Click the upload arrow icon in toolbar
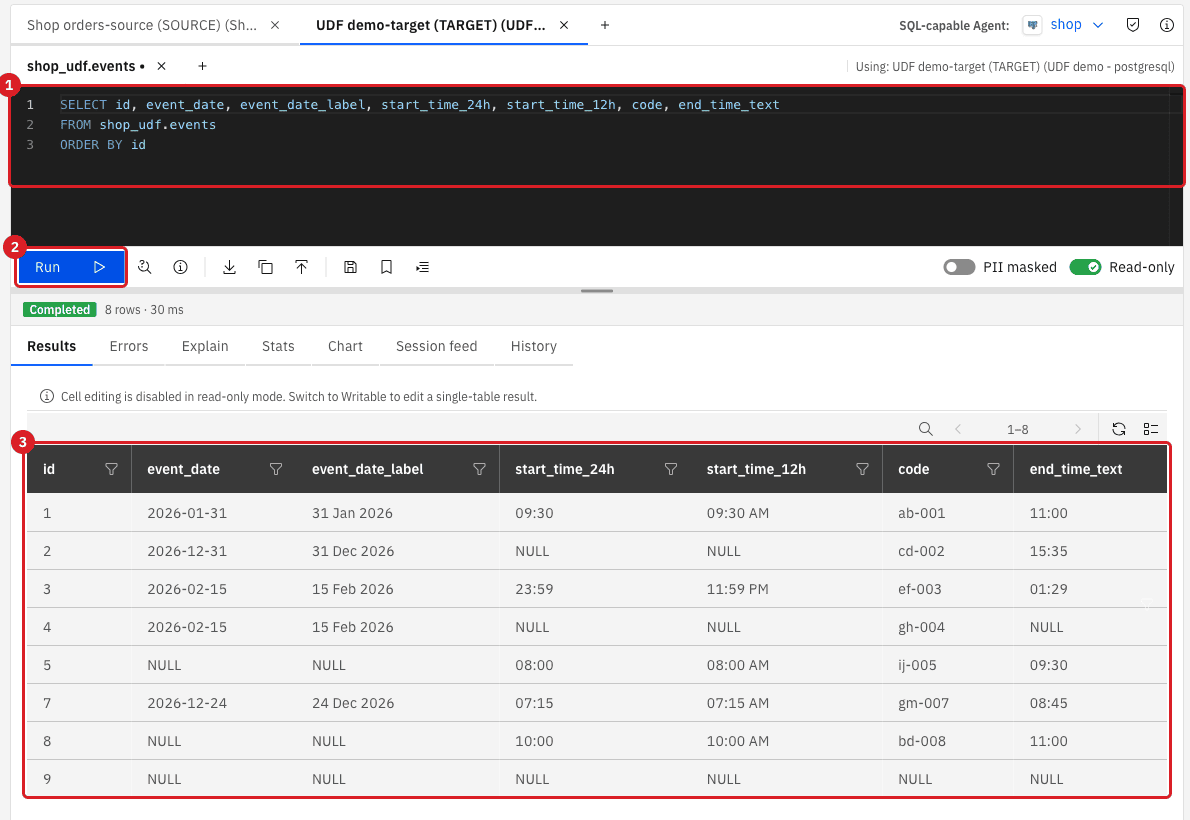Image resolution: width=1190 pixels, height=820 pixels. 301,267
